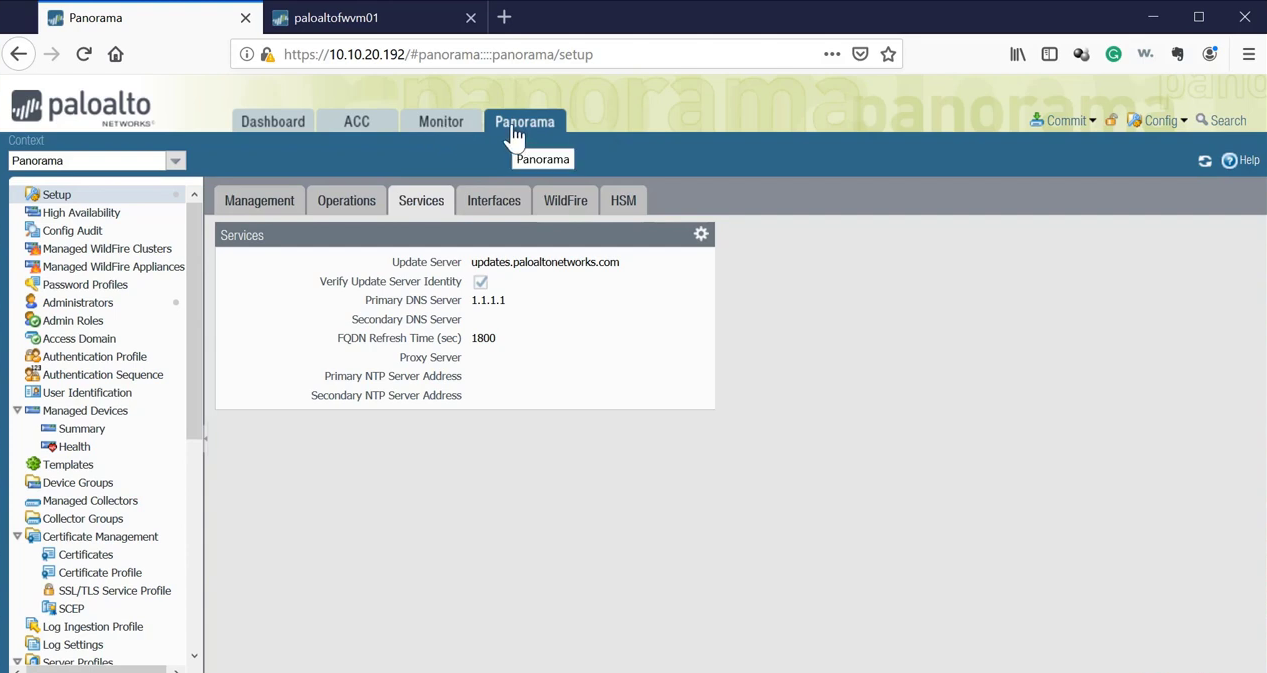The image size is (1267, 673).
Task: Select the Panorama main tab
Action: 525,121
